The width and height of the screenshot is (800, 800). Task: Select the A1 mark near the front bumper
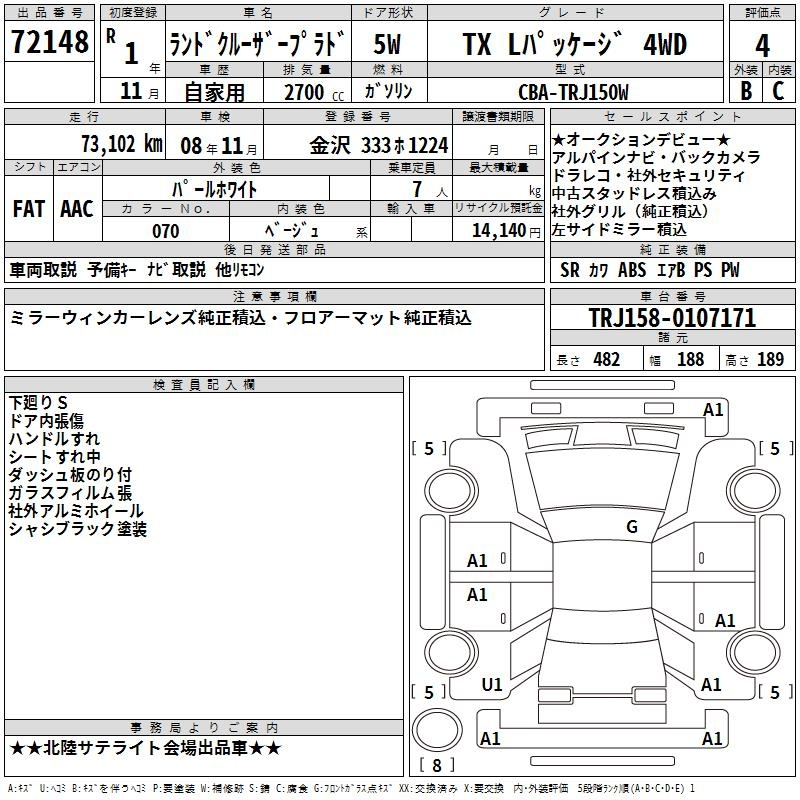713,410
